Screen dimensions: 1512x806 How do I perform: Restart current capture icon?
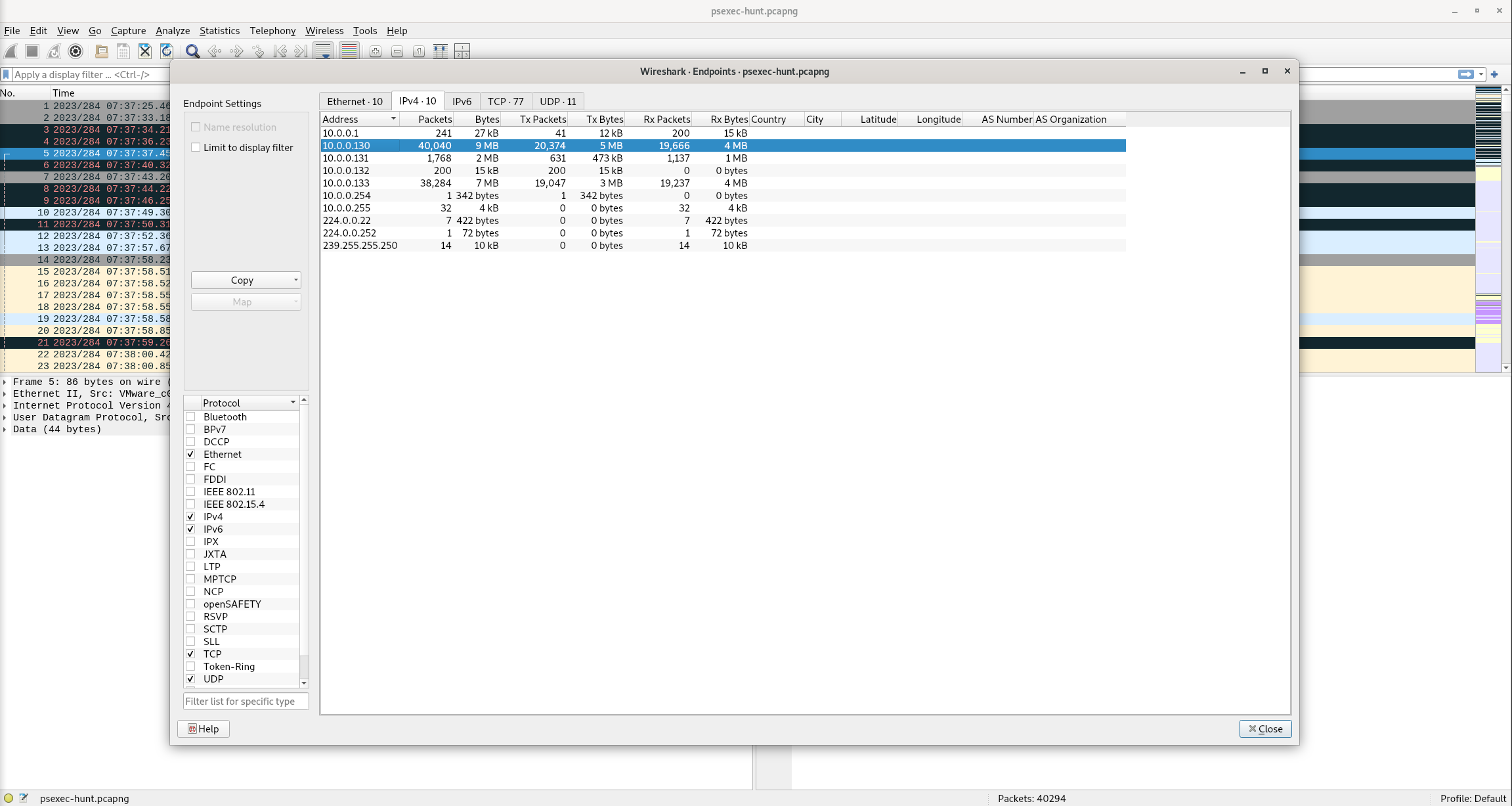pyautogui.click(x=54, y=51)
